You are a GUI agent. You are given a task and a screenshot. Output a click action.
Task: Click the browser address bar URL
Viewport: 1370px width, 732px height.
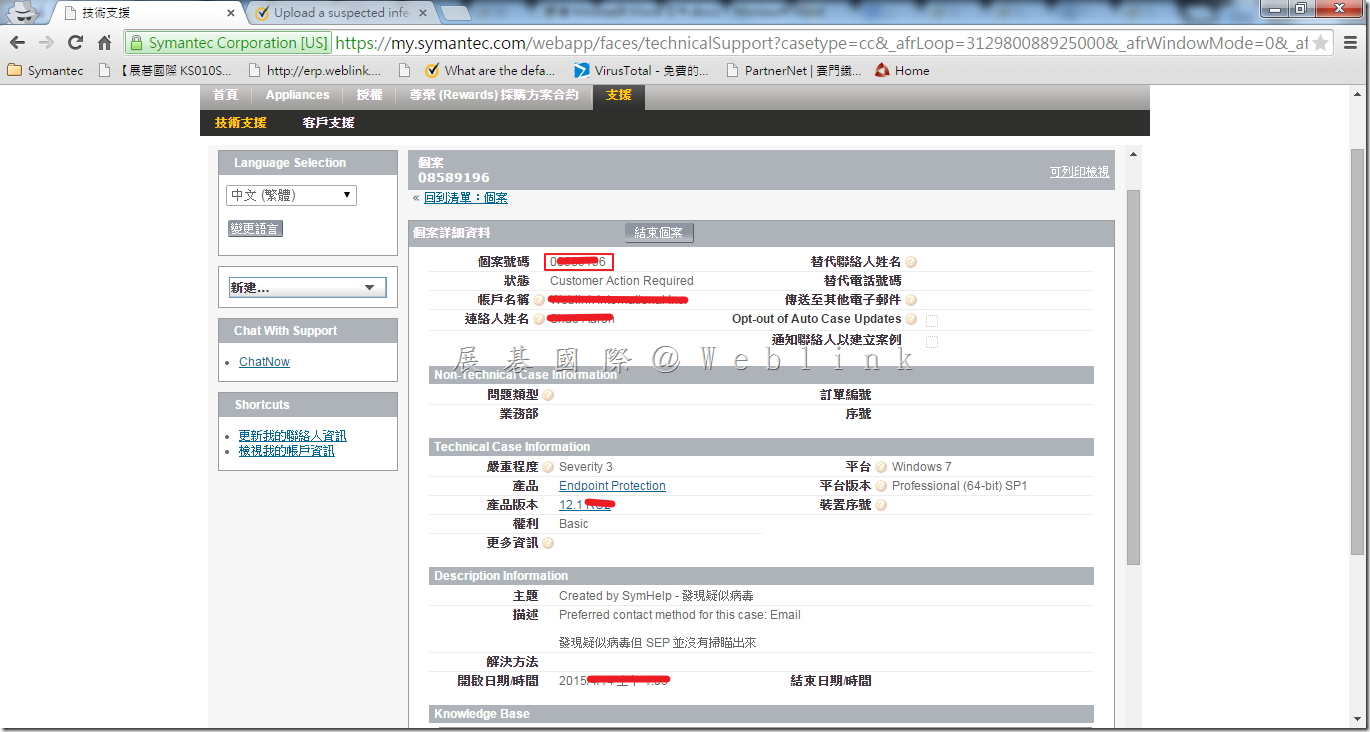click(x=820, y=43)
